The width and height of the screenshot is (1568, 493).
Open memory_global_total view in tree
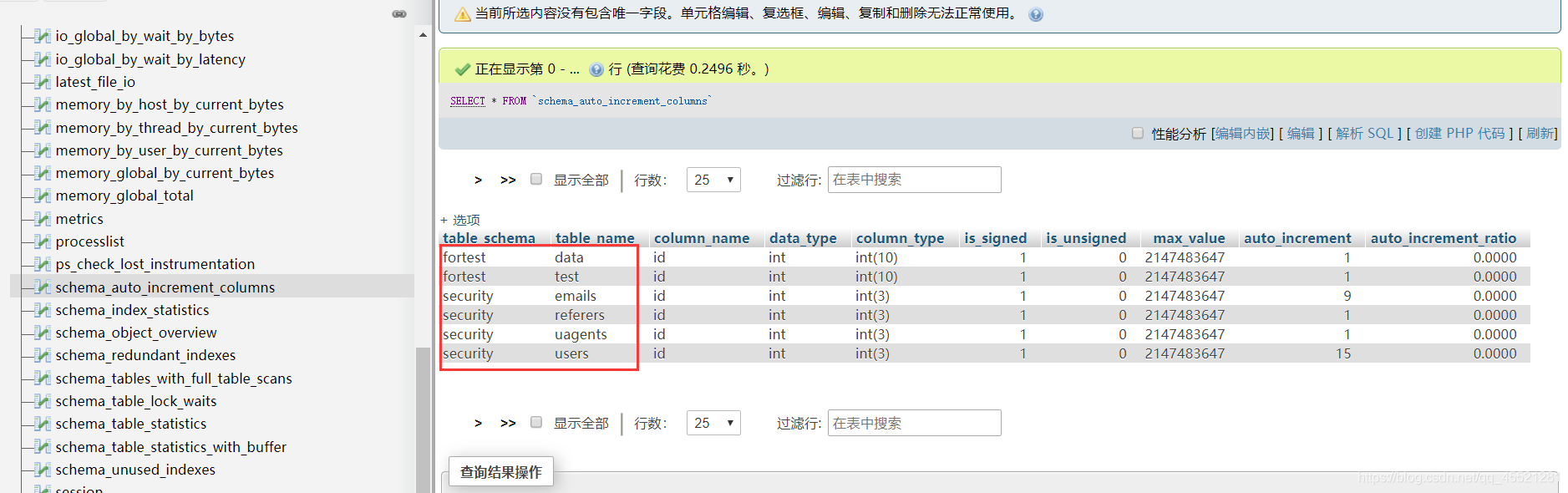point(124,196)
